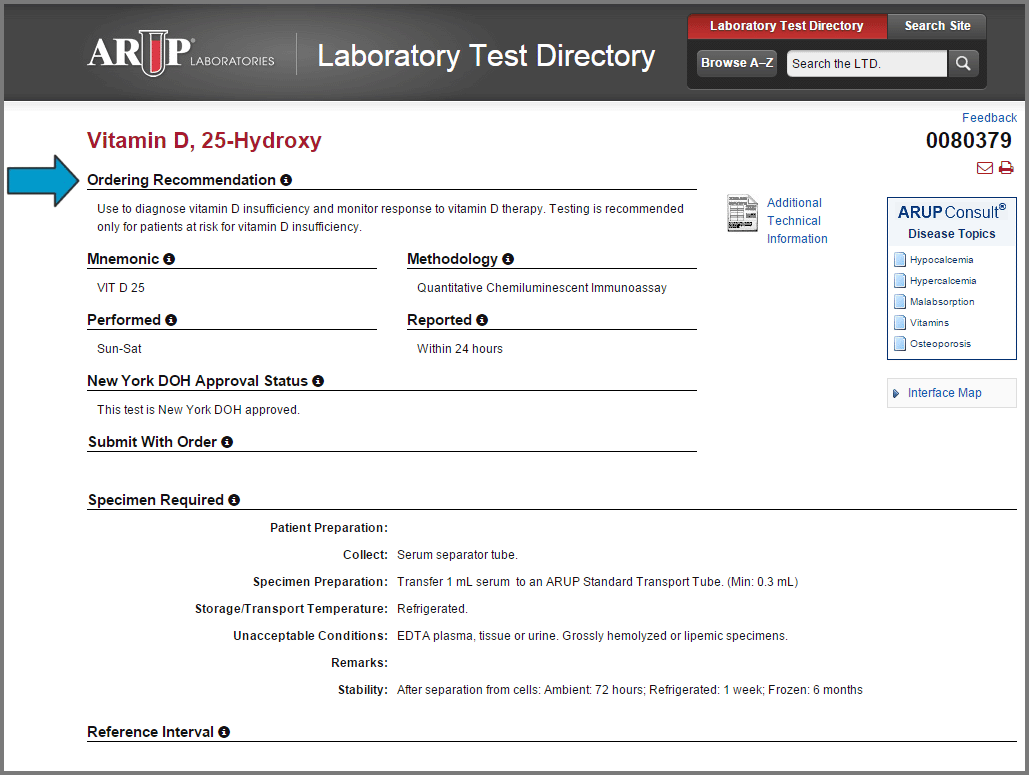The width and height of the screenshot is (1029, 775).
Task: Open the Feedback link
Action: click(x=989, y=117)
